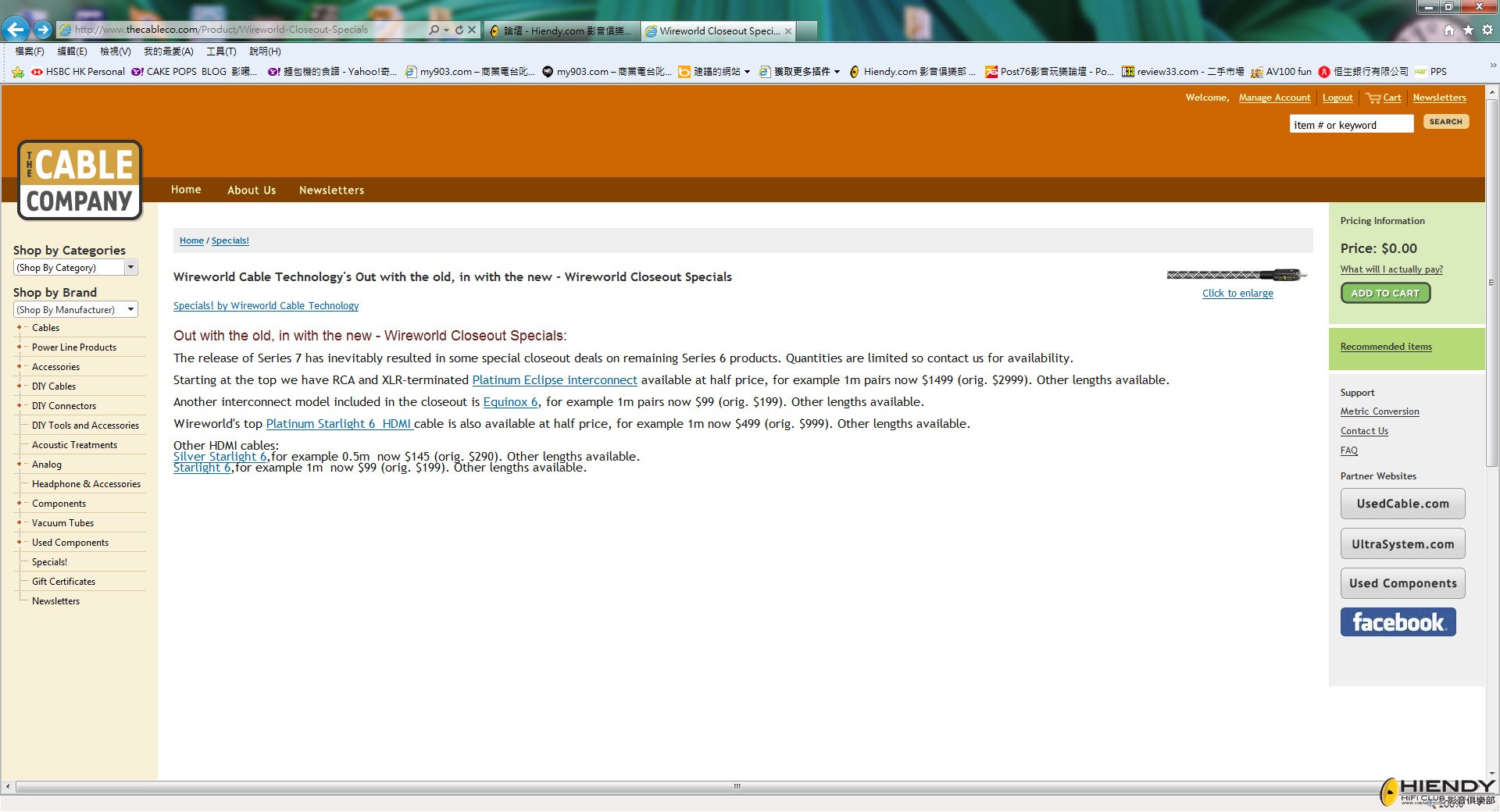
Task: Open the browser Home icon
Action: pos(1449,30)
